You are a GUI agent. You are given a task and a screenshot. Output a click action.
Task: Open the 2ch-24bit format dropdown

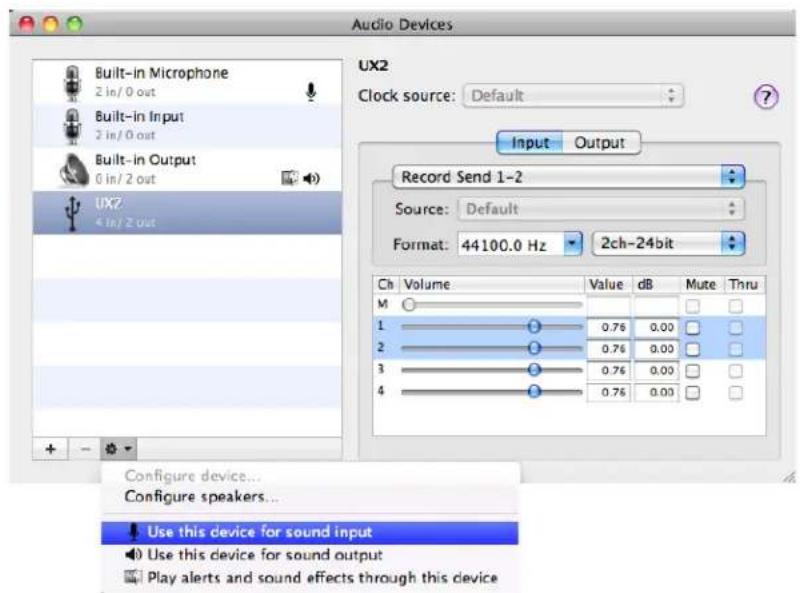[x=668, y=243]
